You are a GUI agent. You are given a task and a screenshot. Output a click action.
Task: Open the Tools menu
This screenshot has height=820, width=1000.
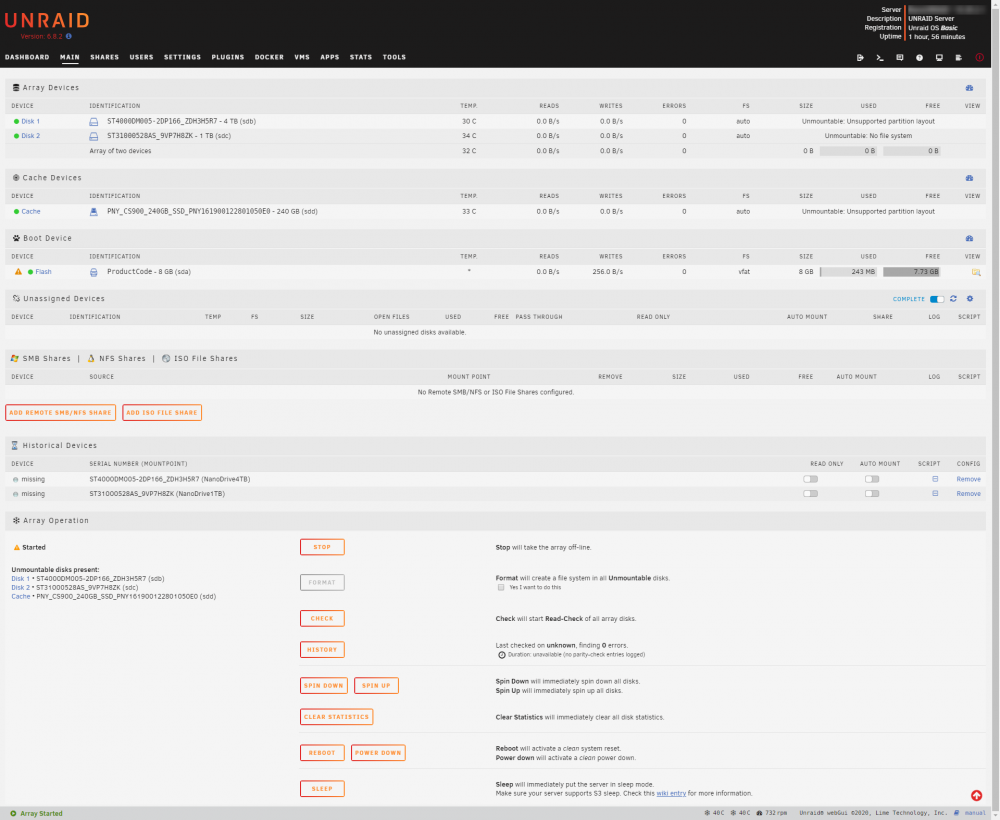(394, 57)
